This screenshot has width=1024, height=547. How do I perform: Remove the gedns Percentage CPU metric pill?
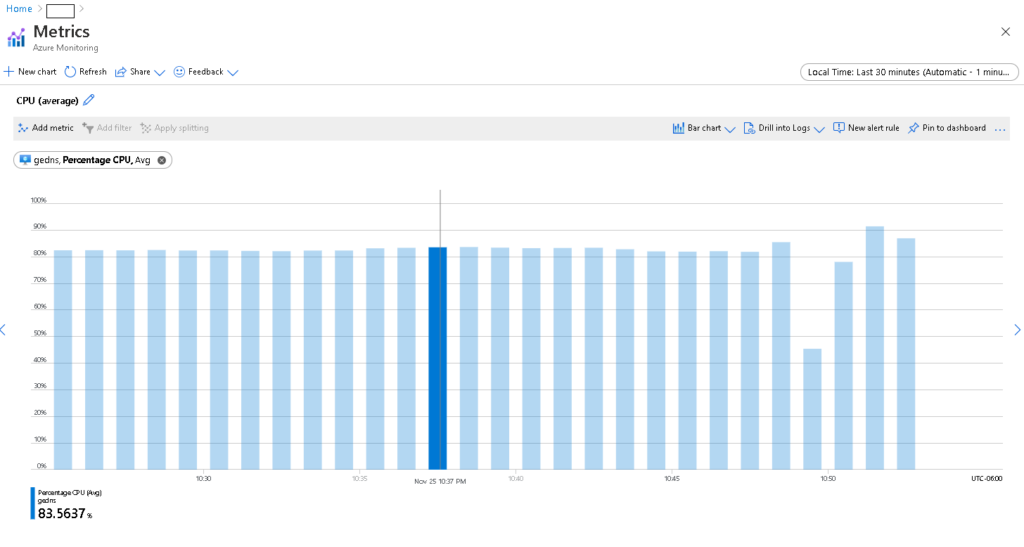click(162, 160)
